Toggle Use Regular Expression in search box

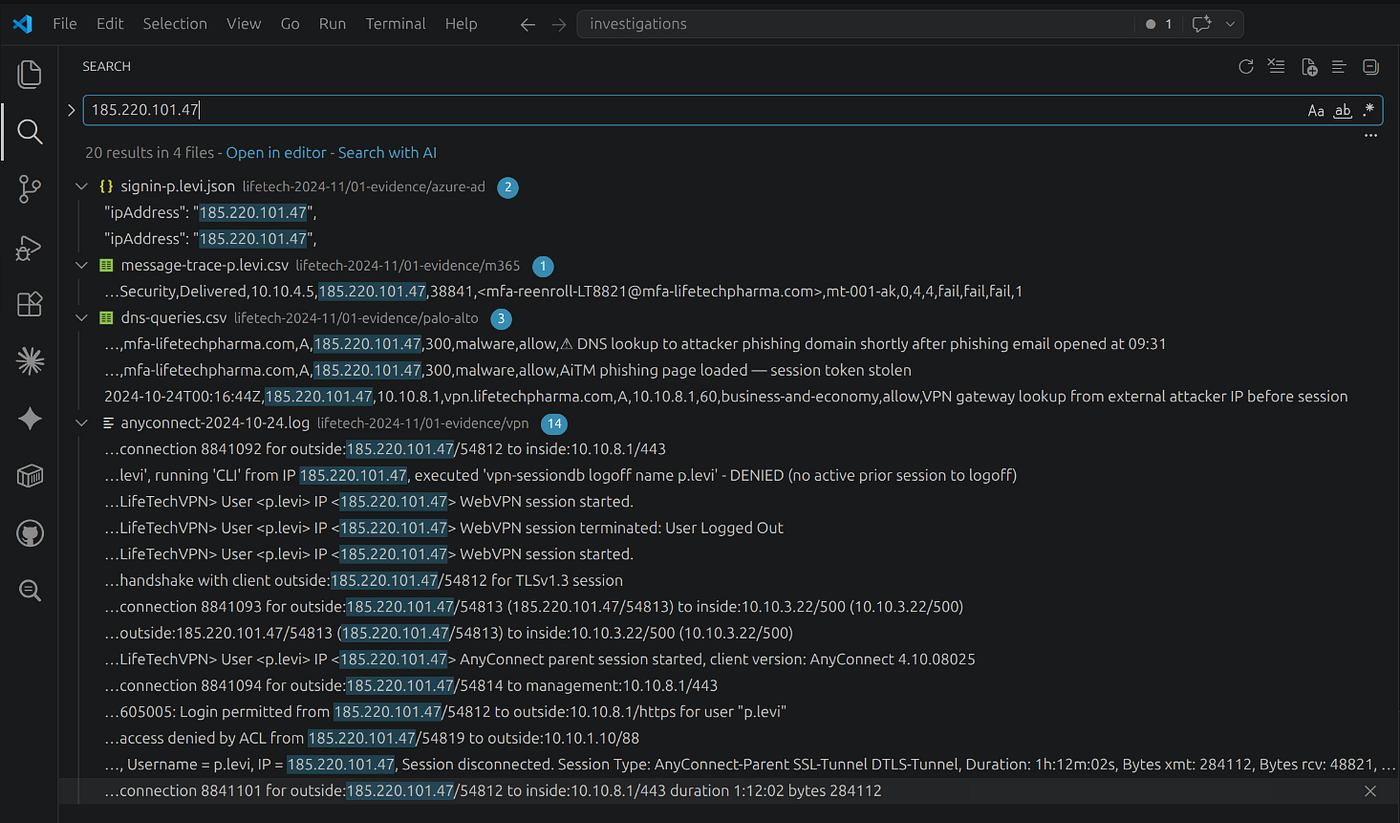[1369, 111]
